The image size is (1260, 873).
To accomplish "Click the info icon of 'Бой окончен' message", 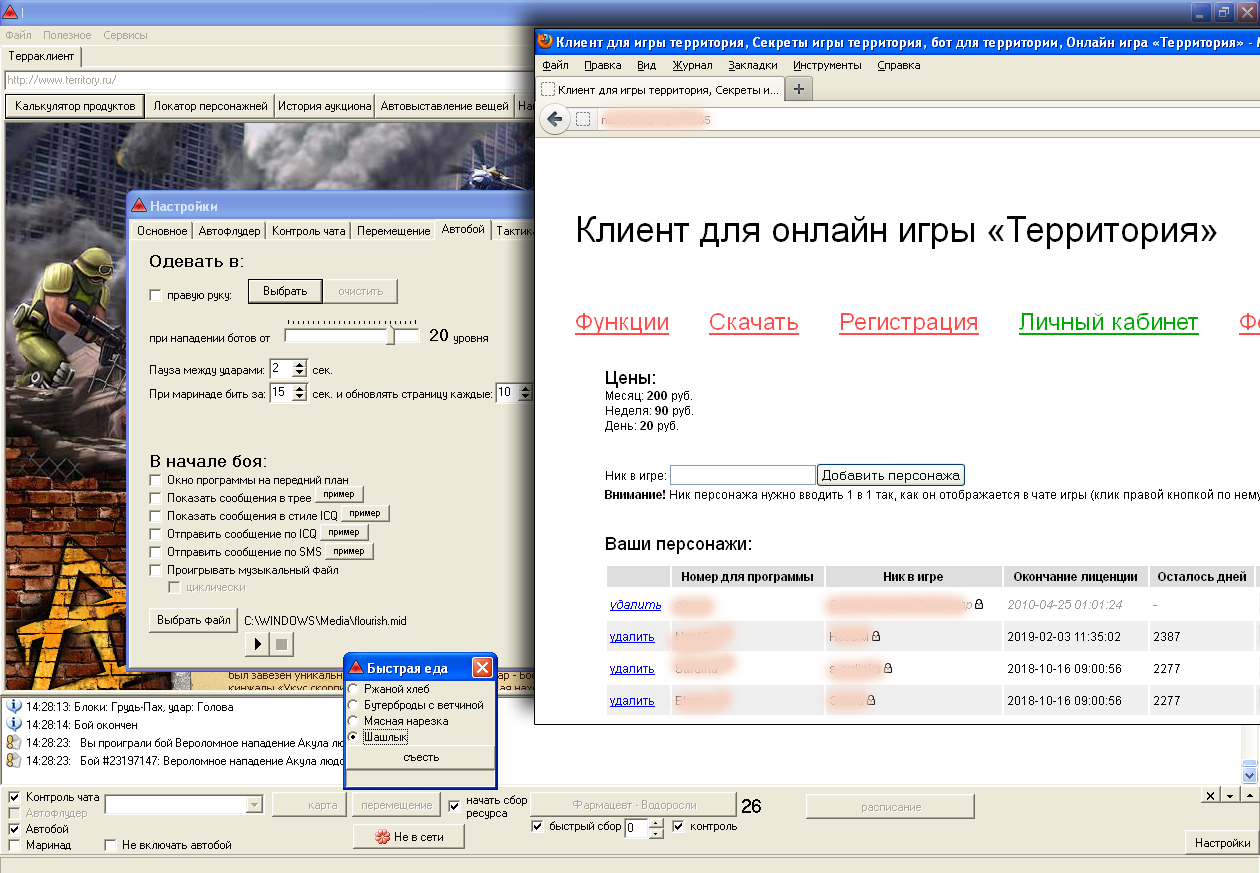I will (14, 723).
